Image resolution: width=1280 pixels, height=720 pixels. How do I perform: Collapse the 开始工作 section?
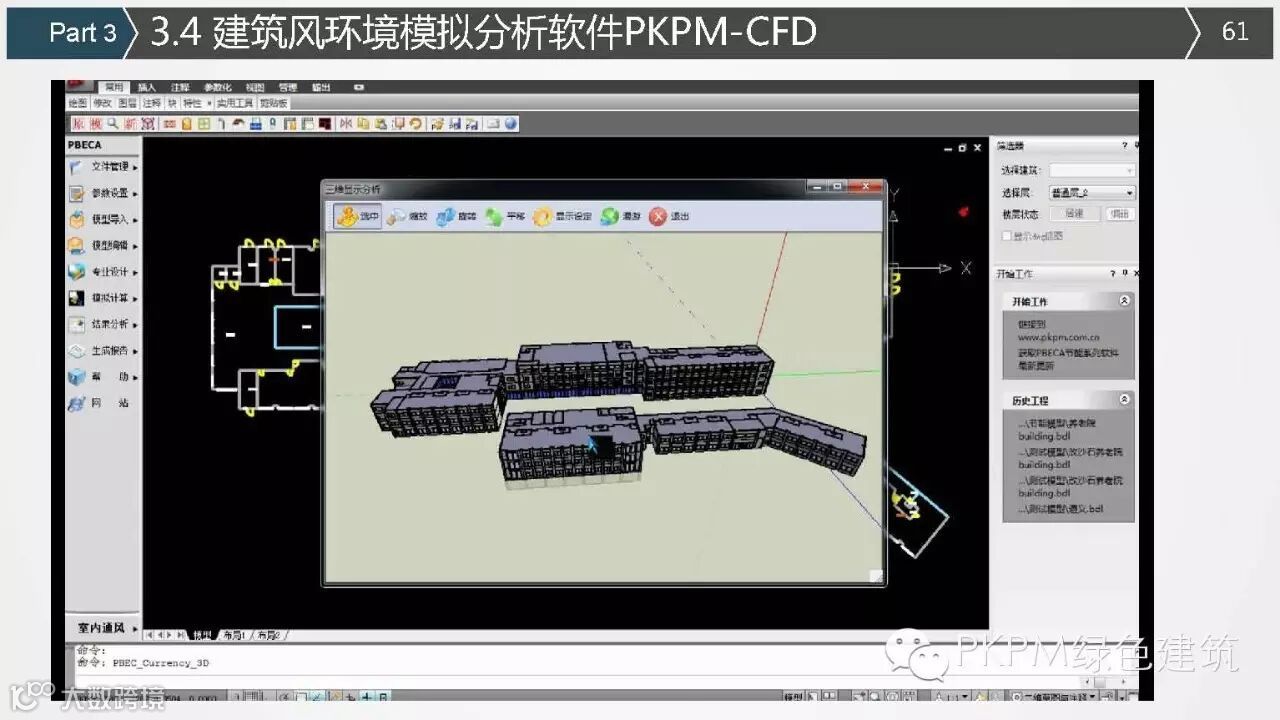[1125, 301]
